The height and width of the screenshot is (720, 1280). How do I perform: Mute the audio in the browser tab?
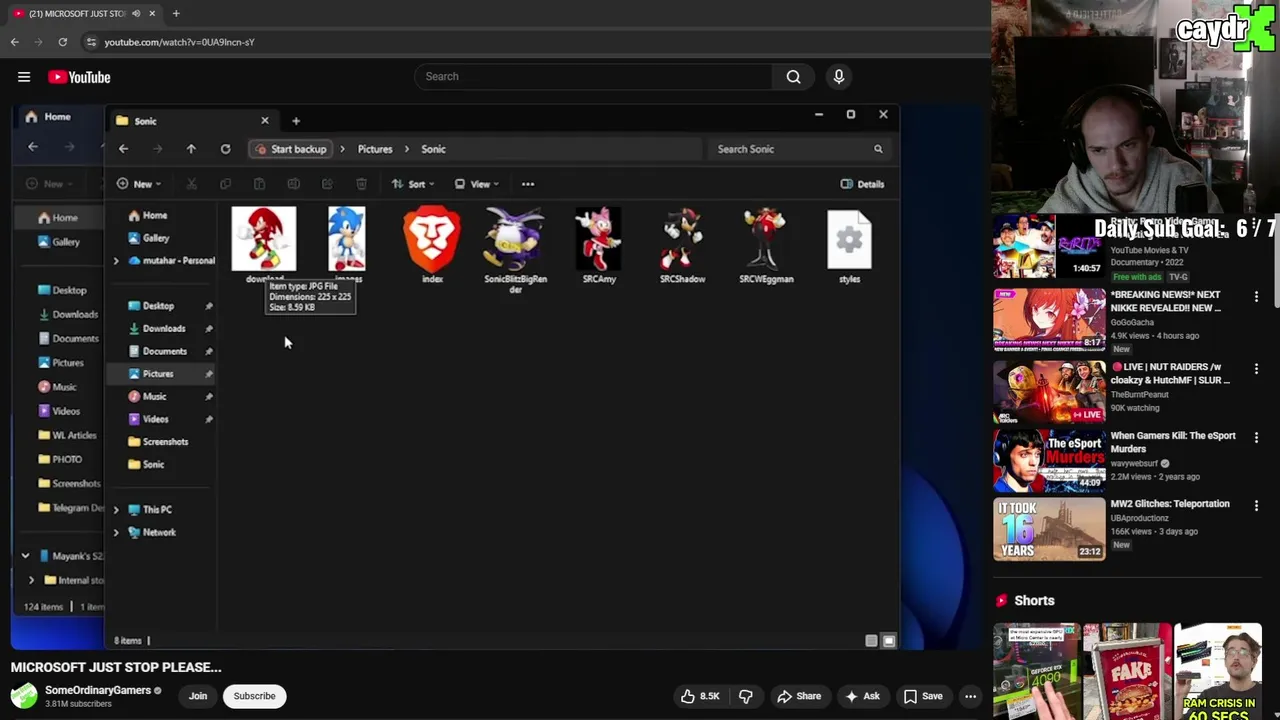click(136, 13)
